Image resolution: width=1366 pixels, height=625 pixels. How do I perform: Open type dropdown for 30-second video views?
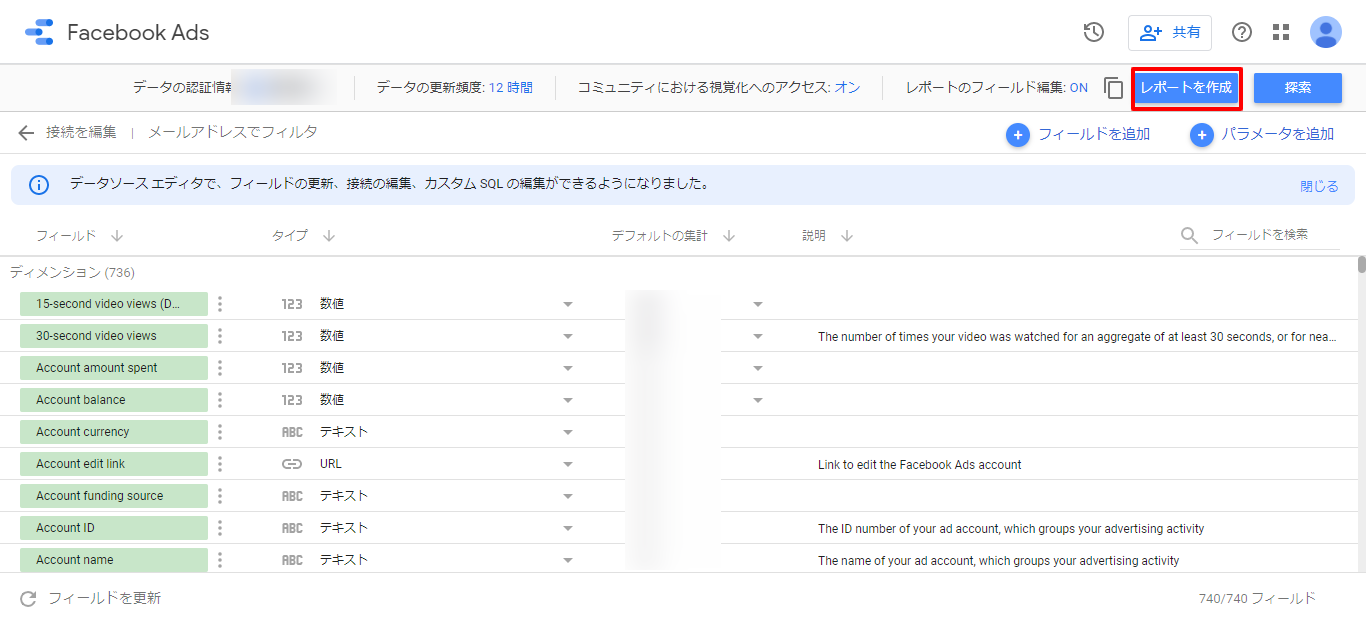[568, 336]
